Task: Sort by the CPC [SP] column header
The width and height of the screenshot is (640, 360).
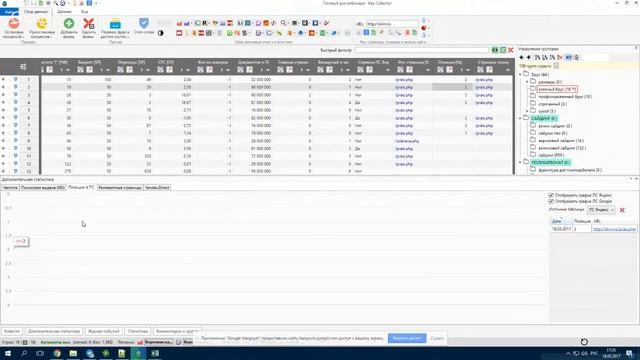Action: [x=166, y=62]
